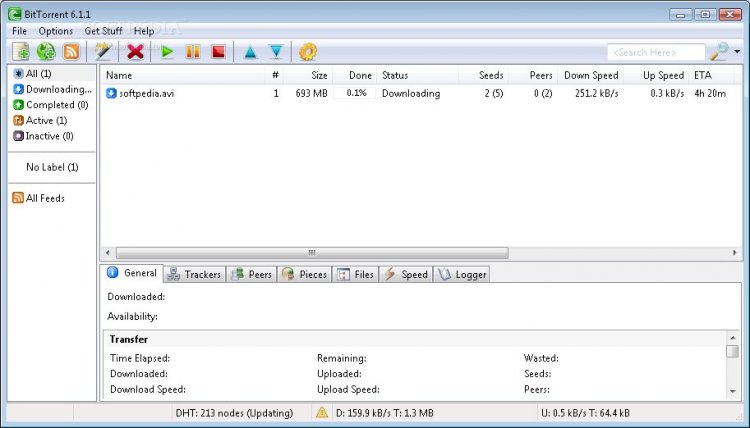Viewport: 750px width, 428px height.
Task: Switch to the Speed tab
Action: click(x=406, y=274)
